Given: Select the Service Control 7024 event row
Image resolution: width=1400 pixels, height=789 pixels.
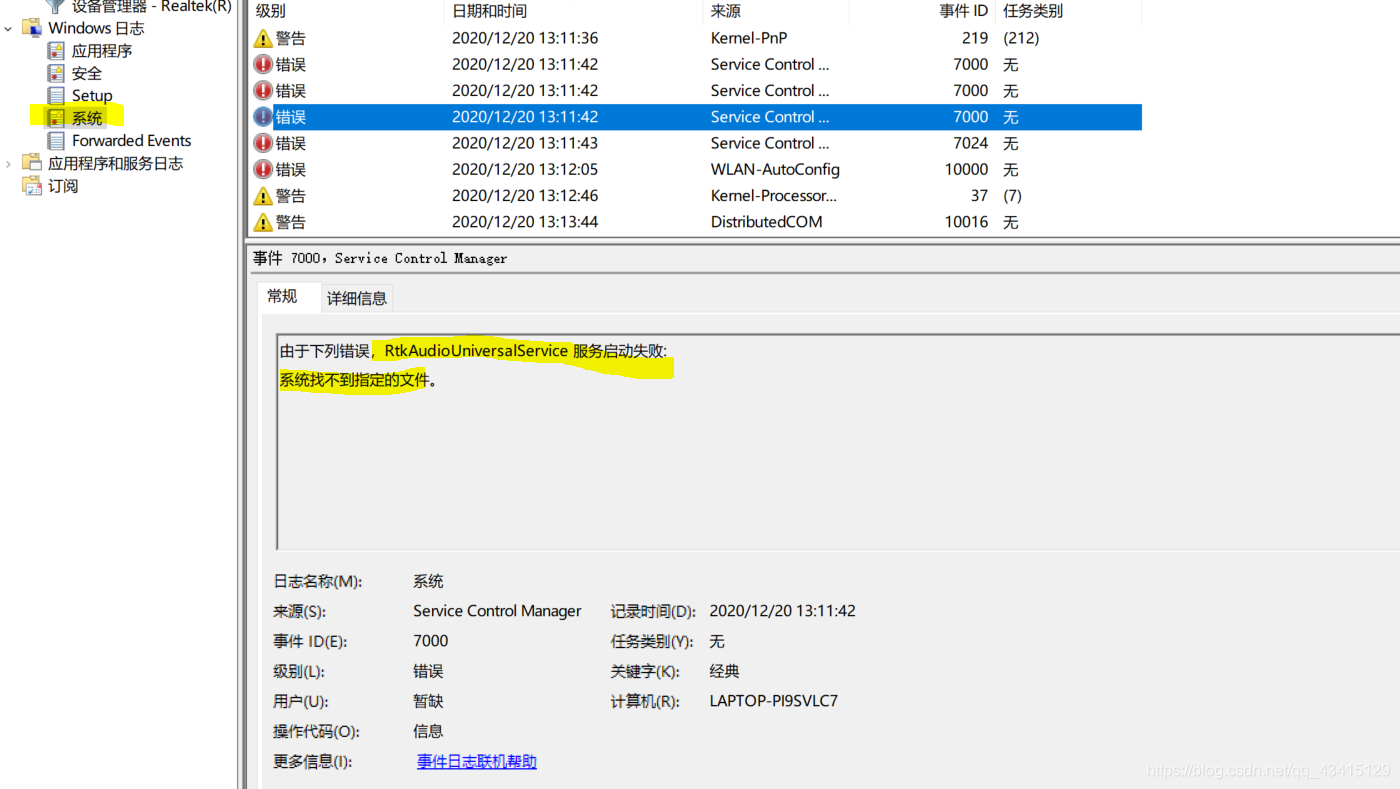Looking at the screenshot, I should (x=695, y=143).
